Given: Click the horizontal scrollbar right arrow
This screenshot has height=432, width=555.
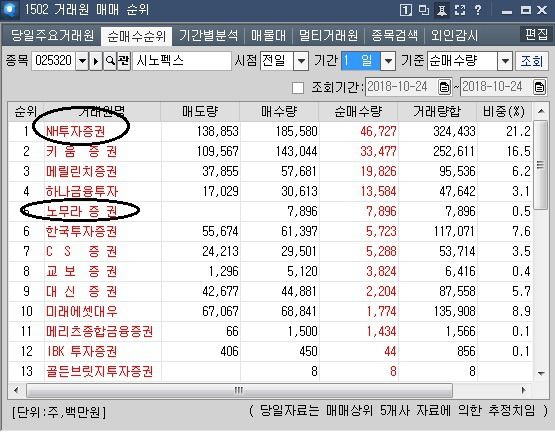Looking at the screenshot, I should tap(523, 390).
